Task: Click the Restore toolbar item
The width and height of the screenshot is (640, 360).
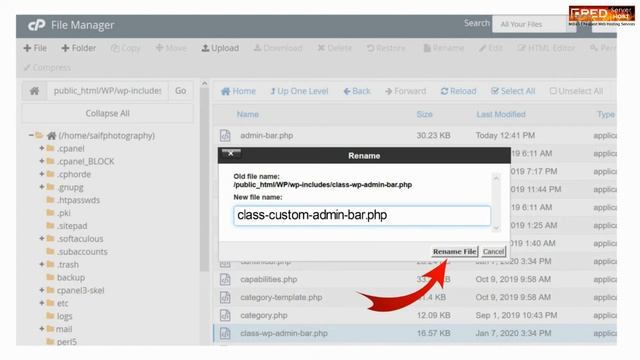Action: (x=386, y=48)
